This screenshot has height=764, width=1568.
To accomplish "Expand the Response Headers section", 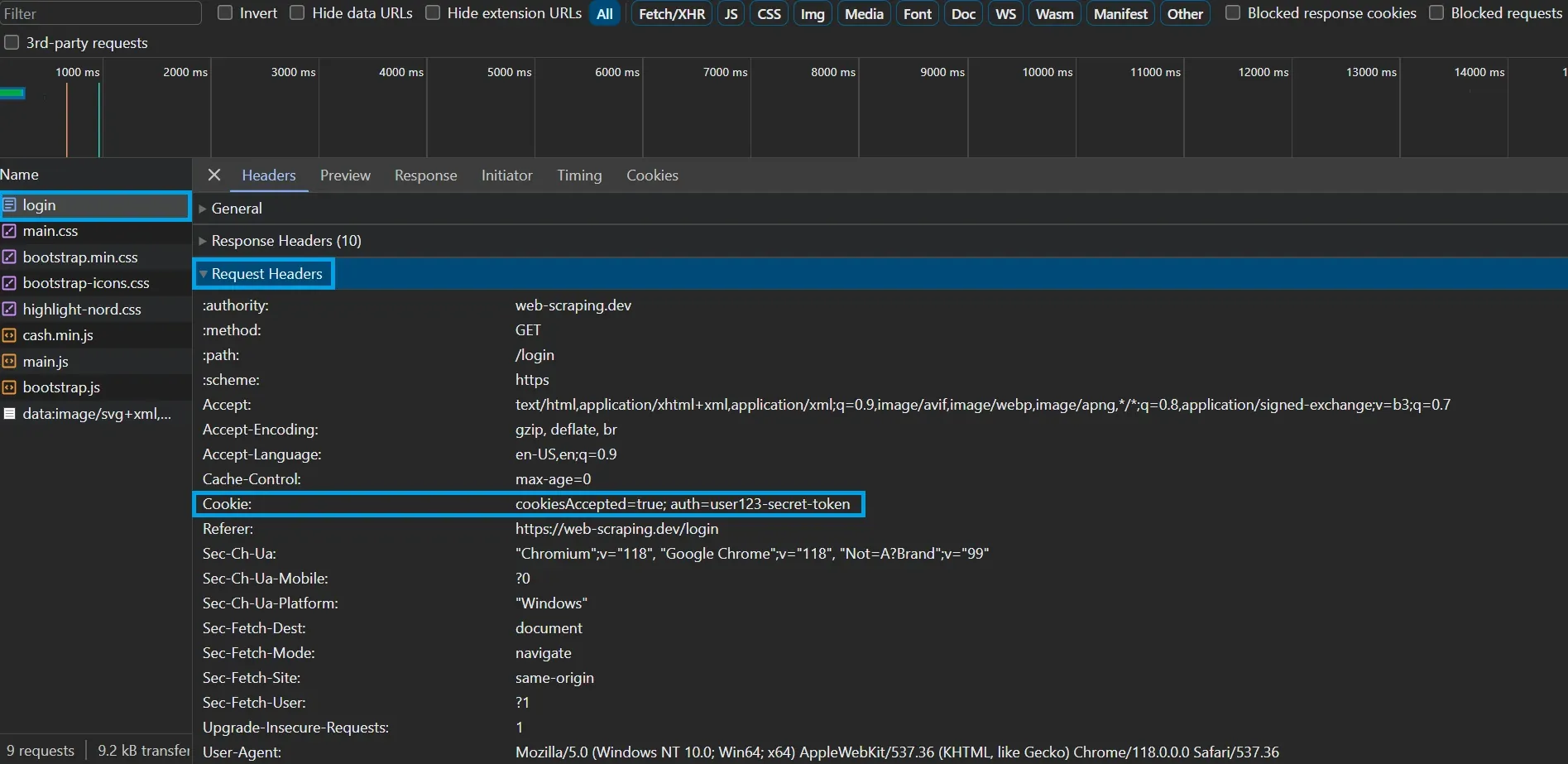I will click(x=204, y=240).
